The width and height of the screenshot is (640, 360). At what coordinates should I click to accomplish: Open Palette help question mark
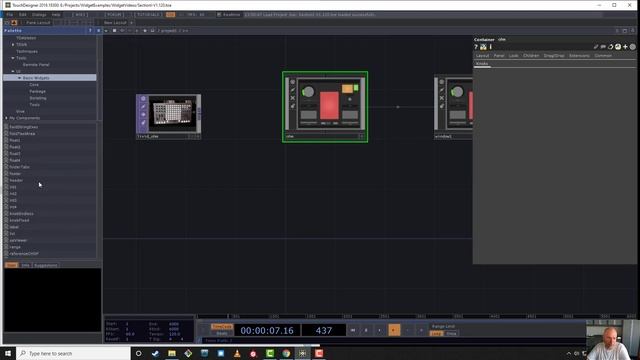pyautogui.click(x=90, y=31)
